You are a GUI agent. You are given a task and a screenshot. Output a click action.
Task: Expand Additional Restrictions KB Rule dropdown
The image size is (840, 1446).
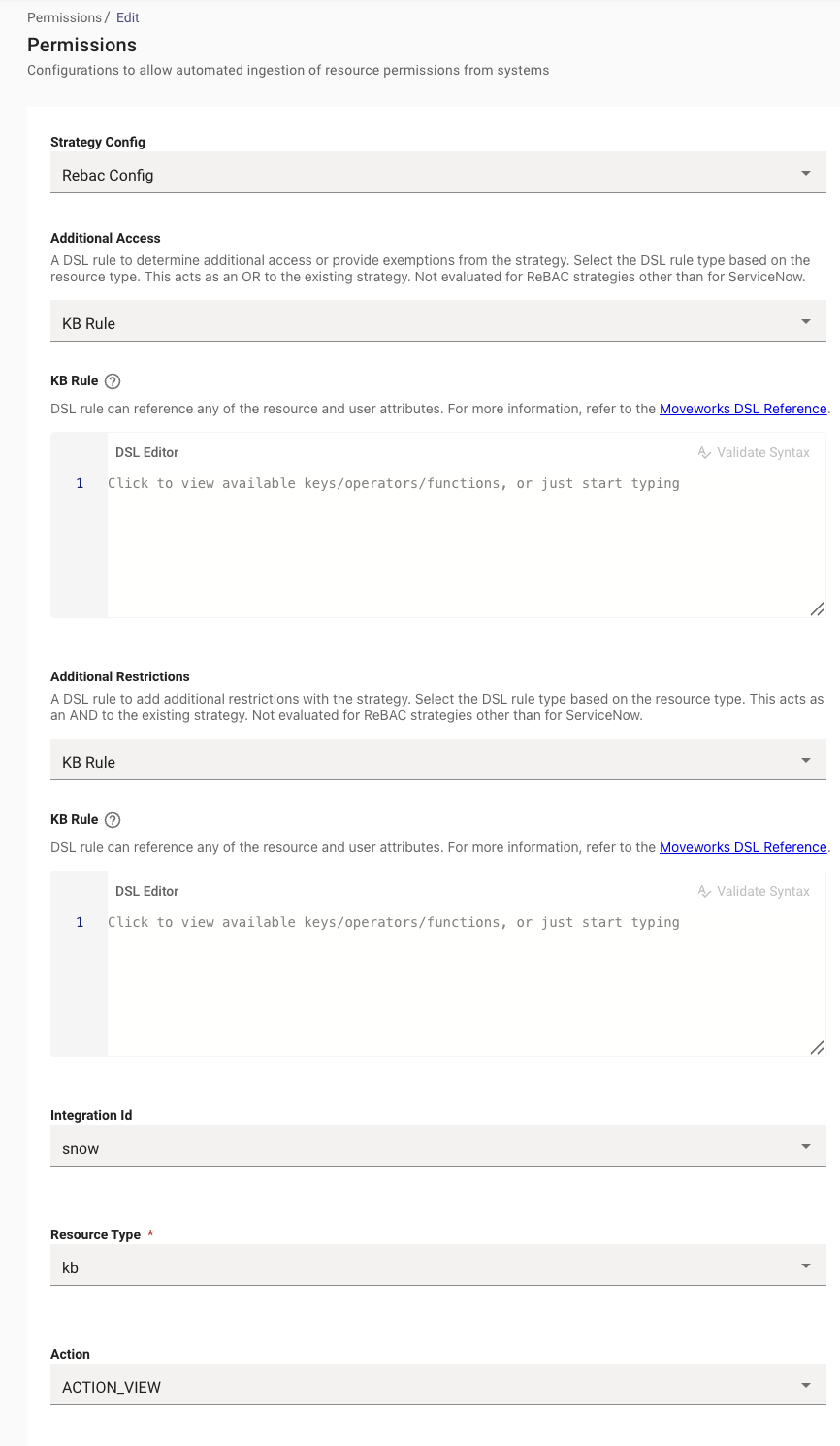click(438, 762)
